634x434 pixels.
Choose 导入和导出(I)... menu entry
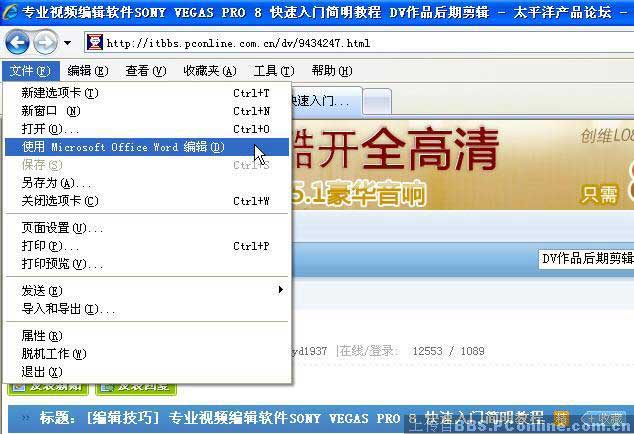click(x=147, y=309)
